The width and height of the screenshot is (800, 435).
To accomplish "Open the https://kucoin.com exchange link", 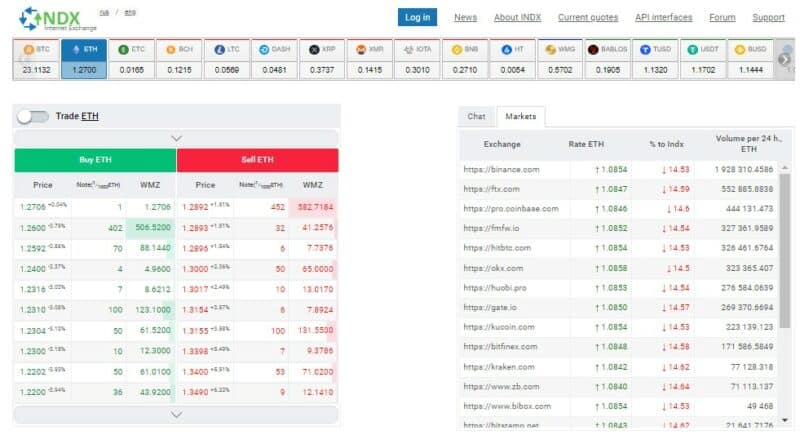I will click(499, 327).
